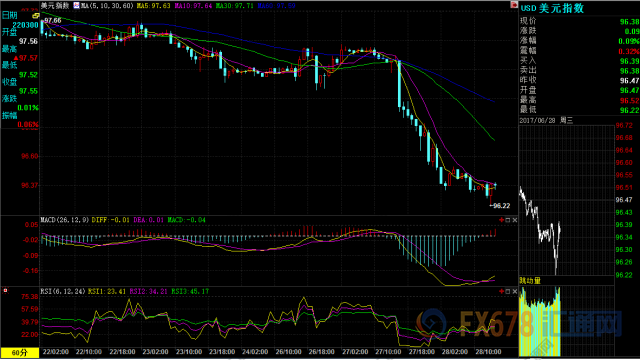Add an indicator via the RSI panel's red plus

coord(502,291)
